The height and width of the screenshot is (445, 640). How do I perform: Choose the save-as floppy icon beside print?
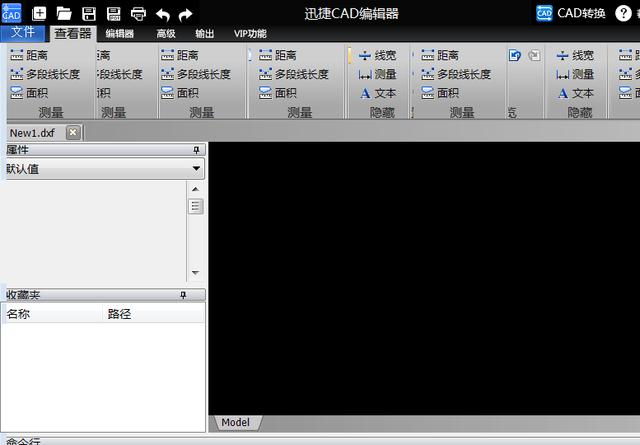tap(113, 14)
